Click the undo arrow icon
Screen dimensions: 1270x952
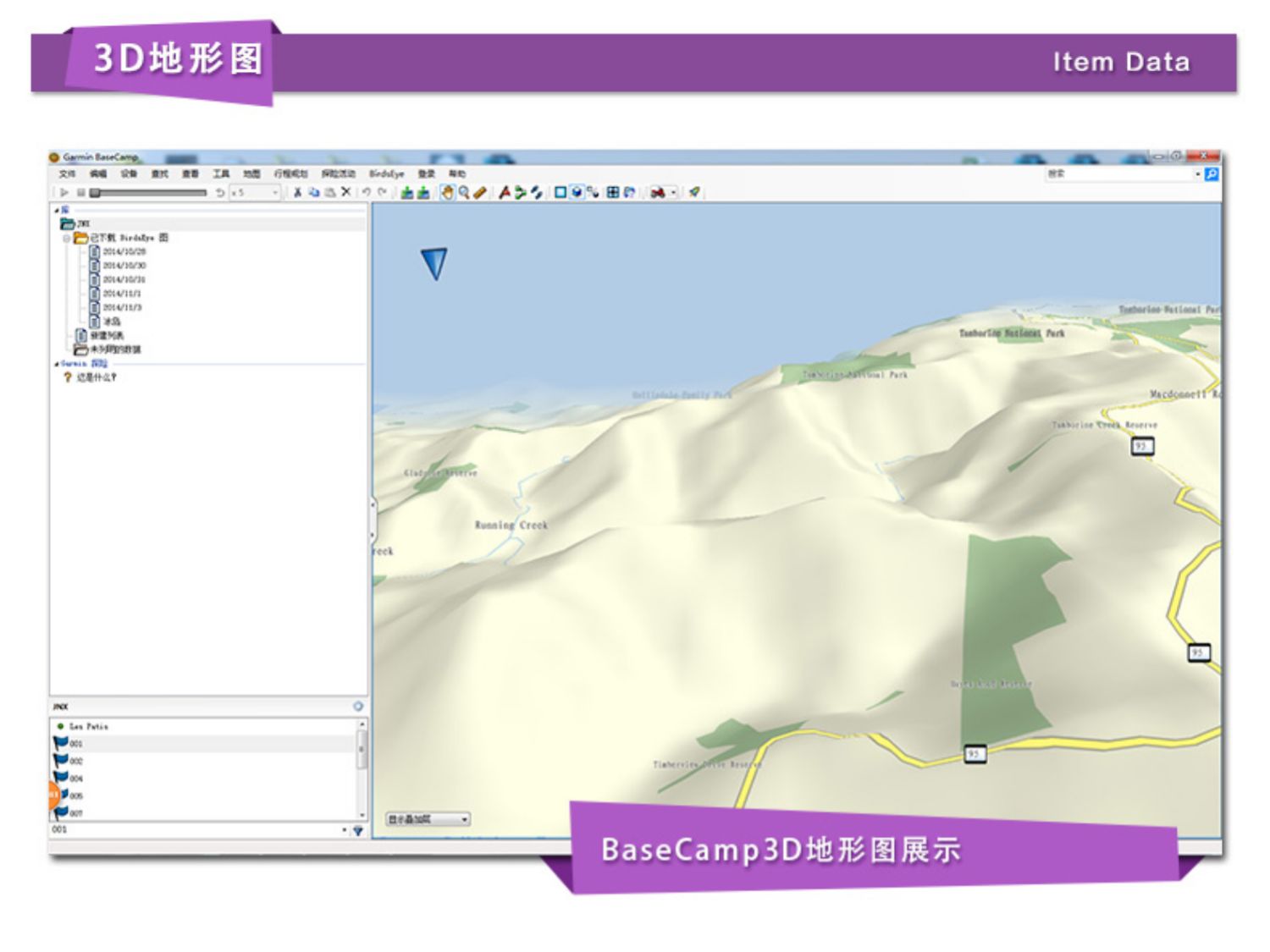(x=367, y=192)
